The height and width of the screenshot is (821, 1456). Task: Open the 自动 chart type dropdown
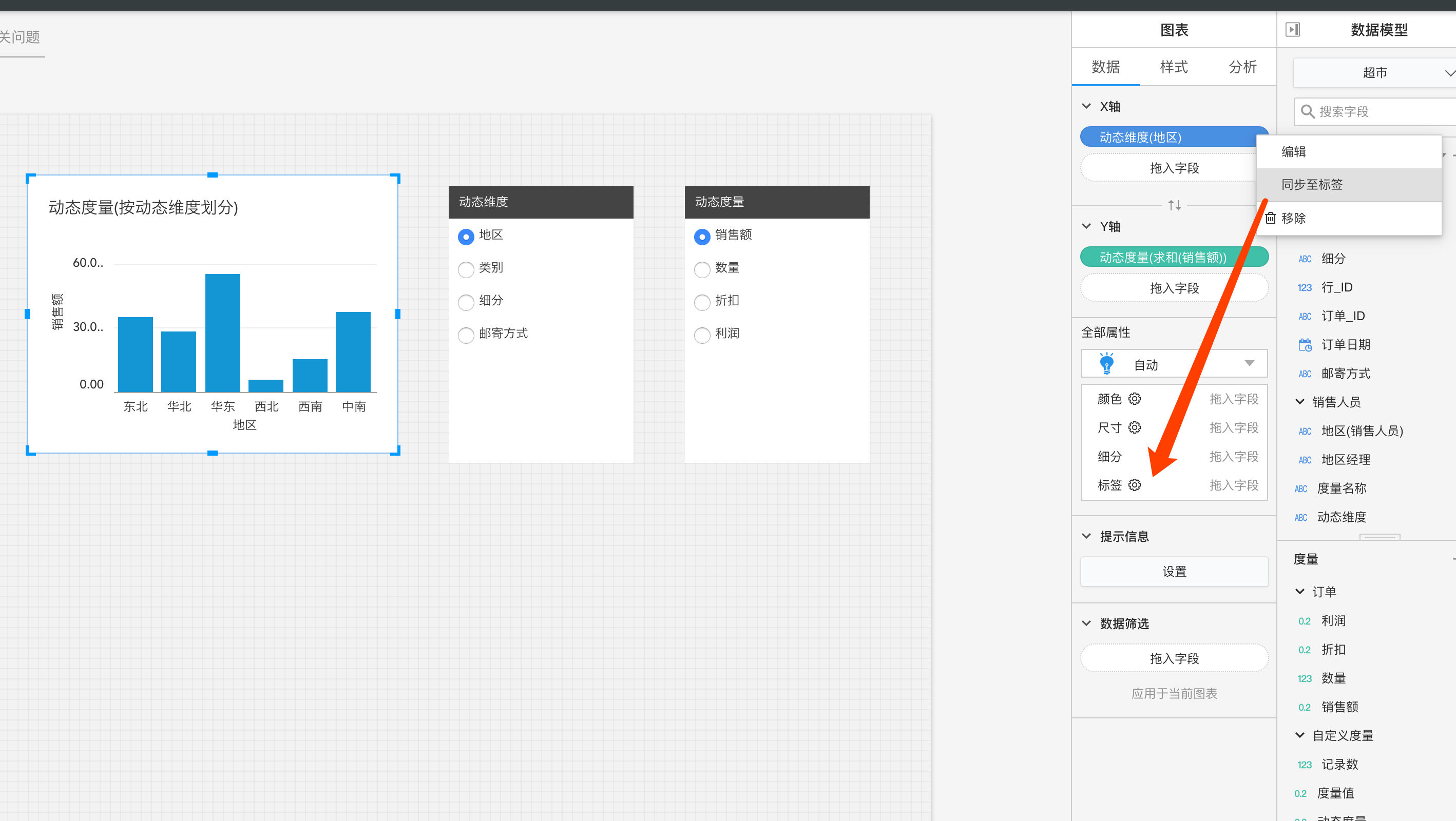tap(1174, 364)
